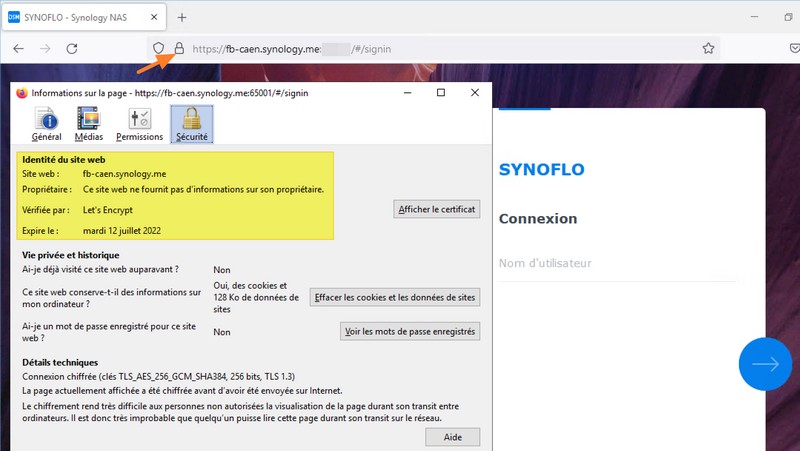Click Effacer les cookies et les données de sites
Image resolution: width=800 pixels, height=451 pixels.
[x=395, y=297]
